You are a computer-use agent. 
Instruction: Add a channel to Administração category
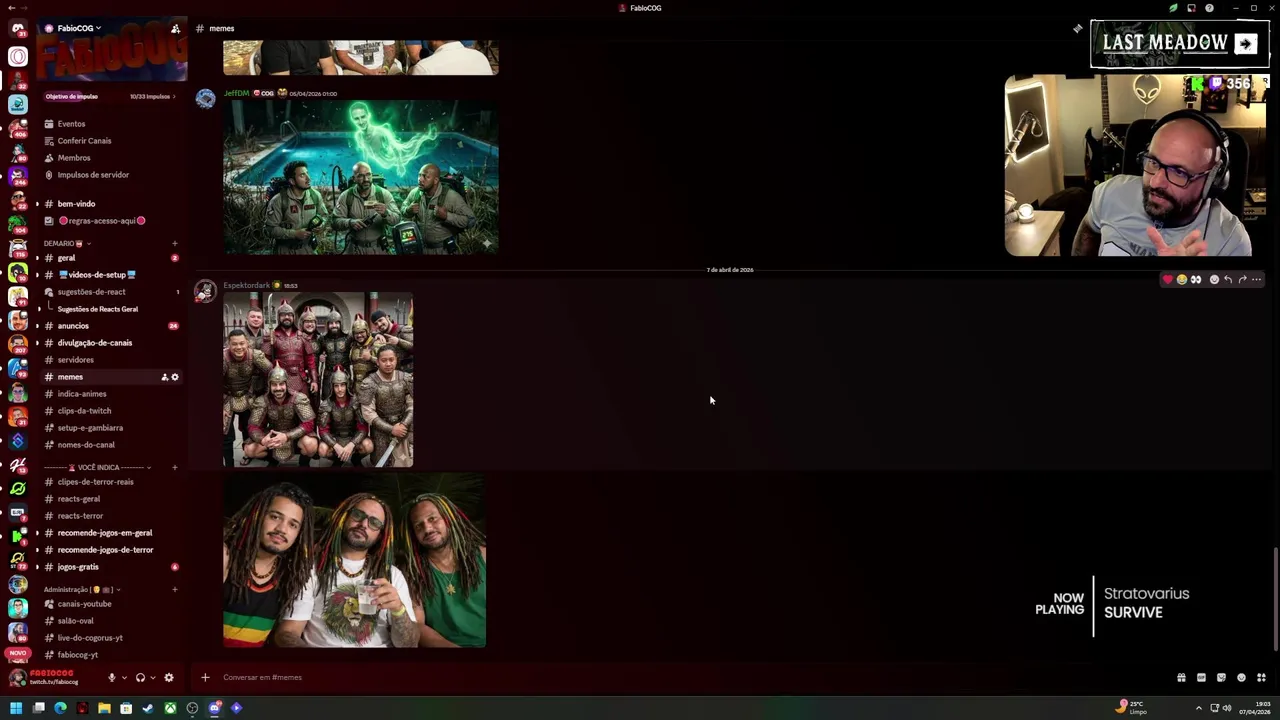(x=175, y=589)
